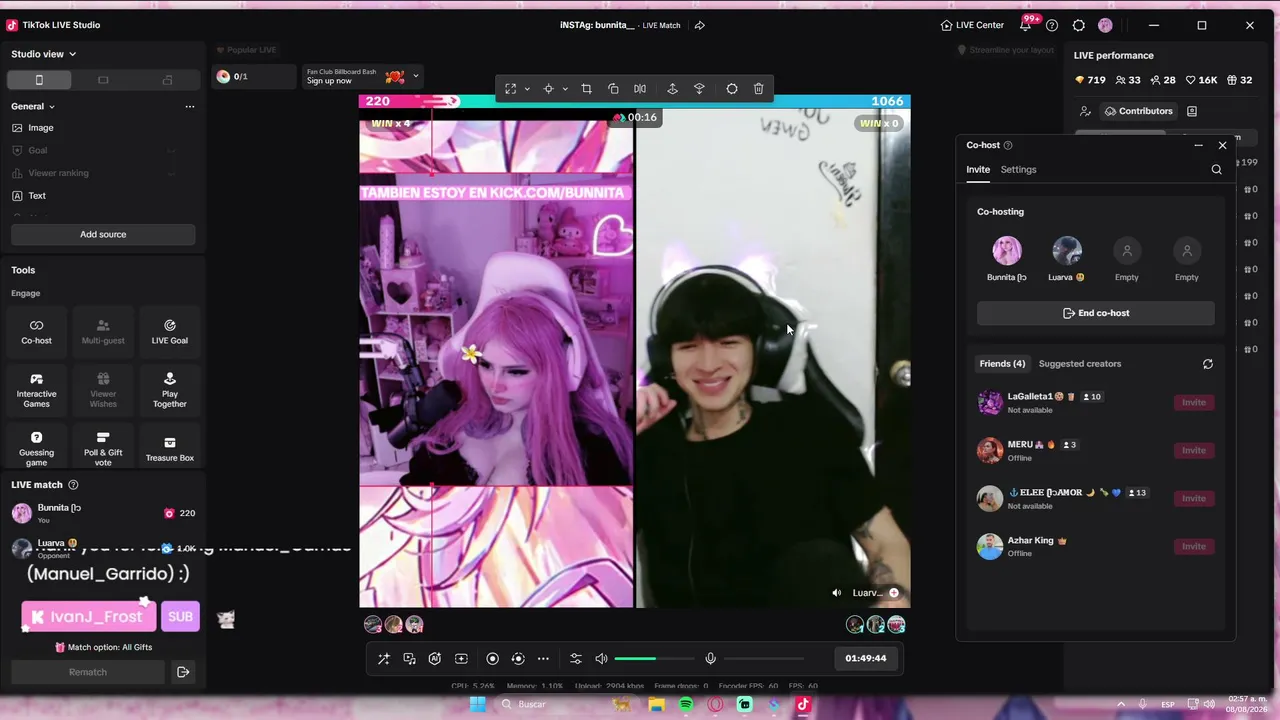This screenshot has height=720, width=1280.
Task: Open Opera browser from the taskbar
Action: 715,705
